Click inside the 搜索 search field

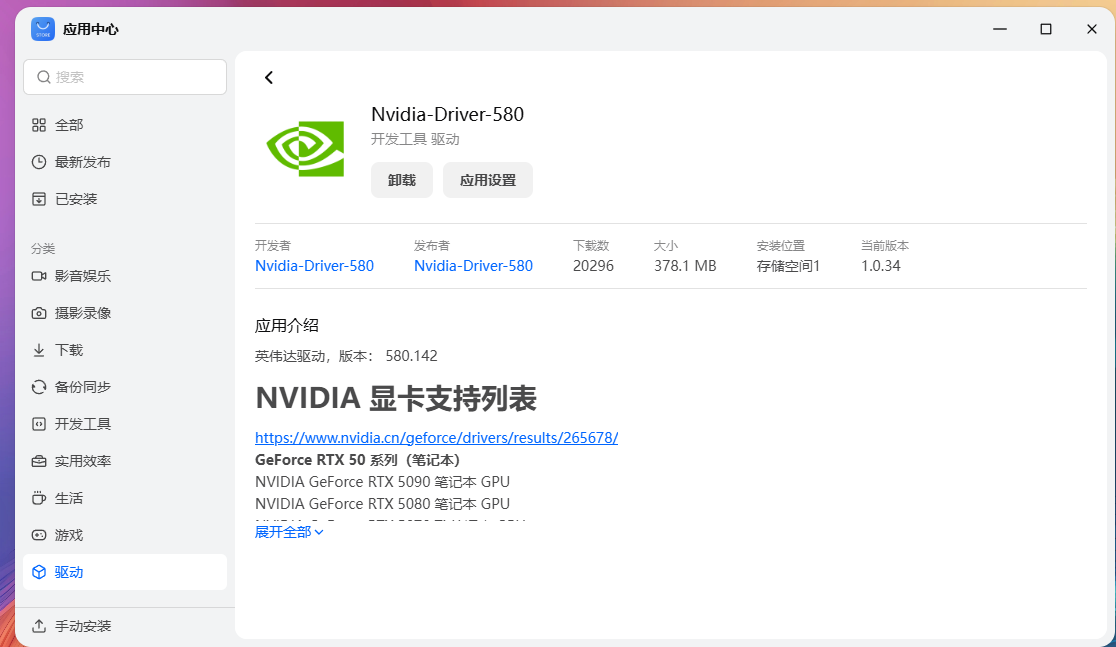(x=125, y=77)
